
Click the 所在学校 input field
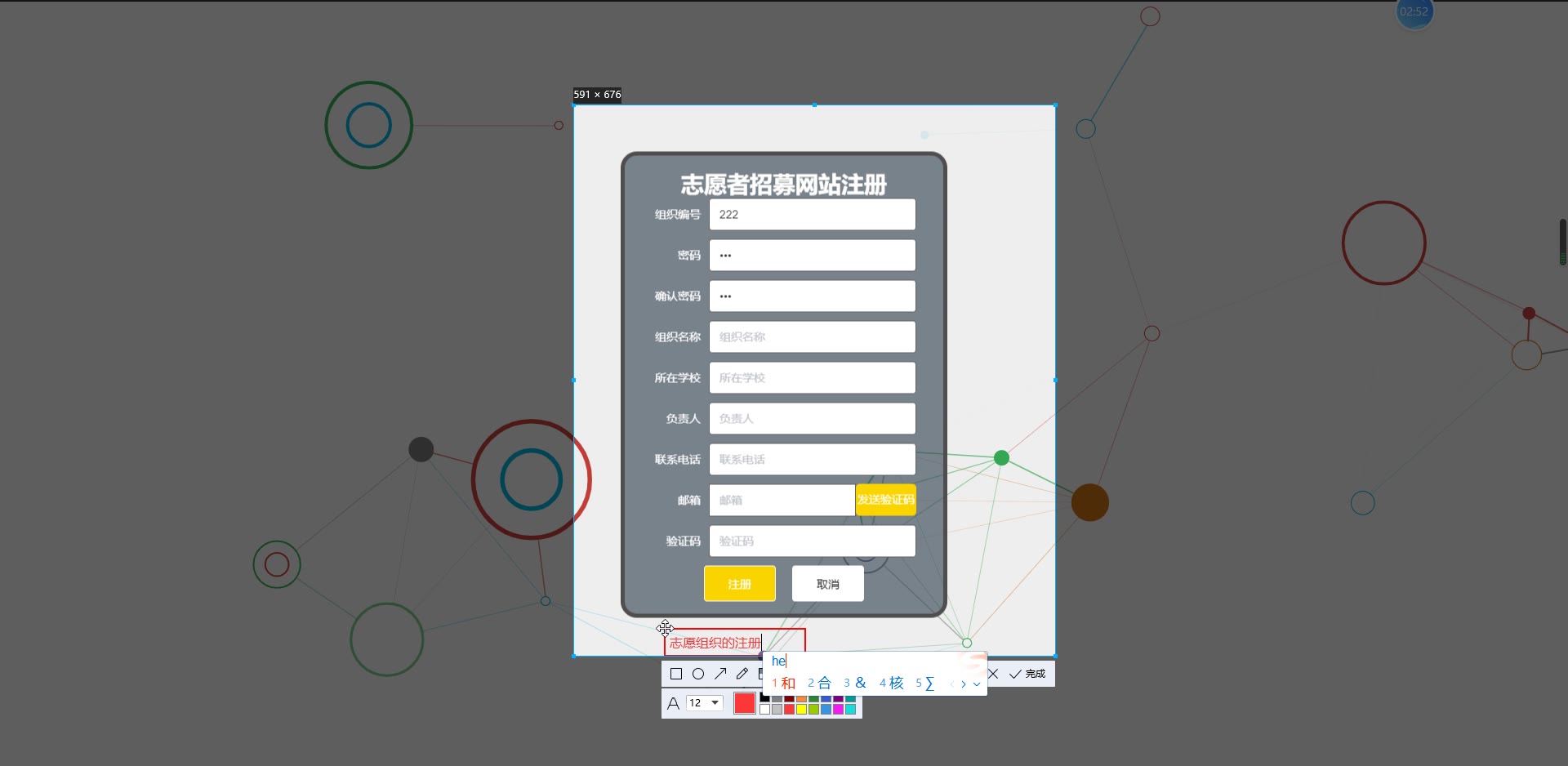[813, 378]
